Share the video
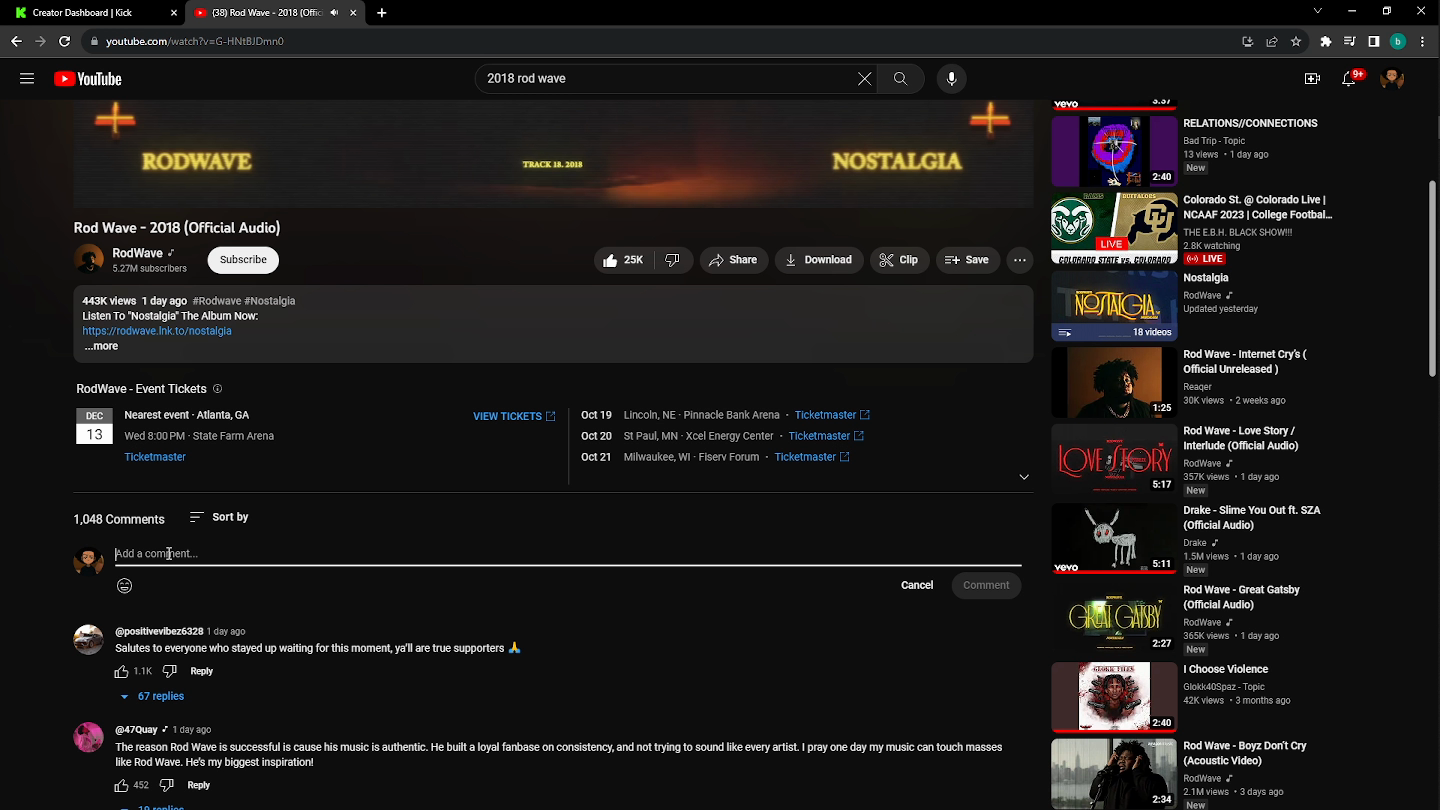1440x810 pixels. tap(734, 260)
